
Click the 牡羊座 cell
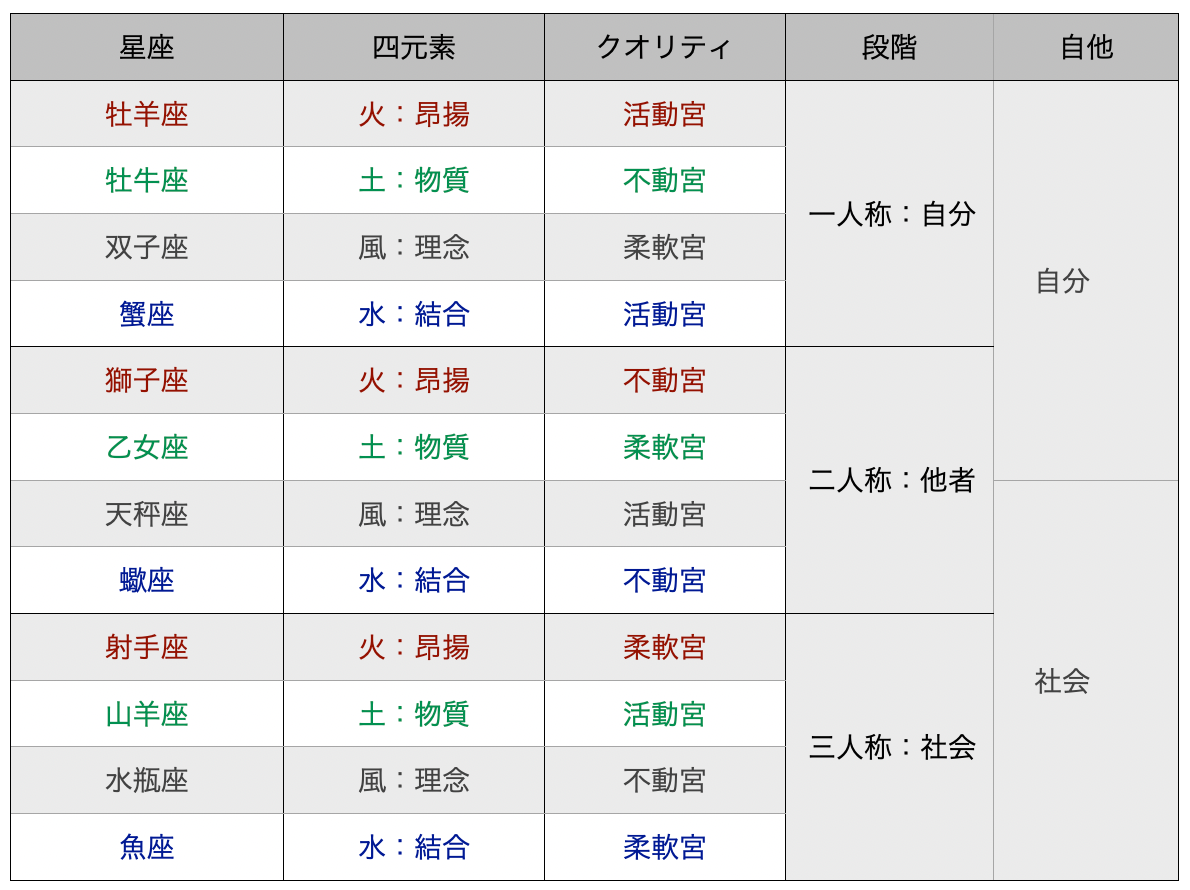tap(147, 114)
